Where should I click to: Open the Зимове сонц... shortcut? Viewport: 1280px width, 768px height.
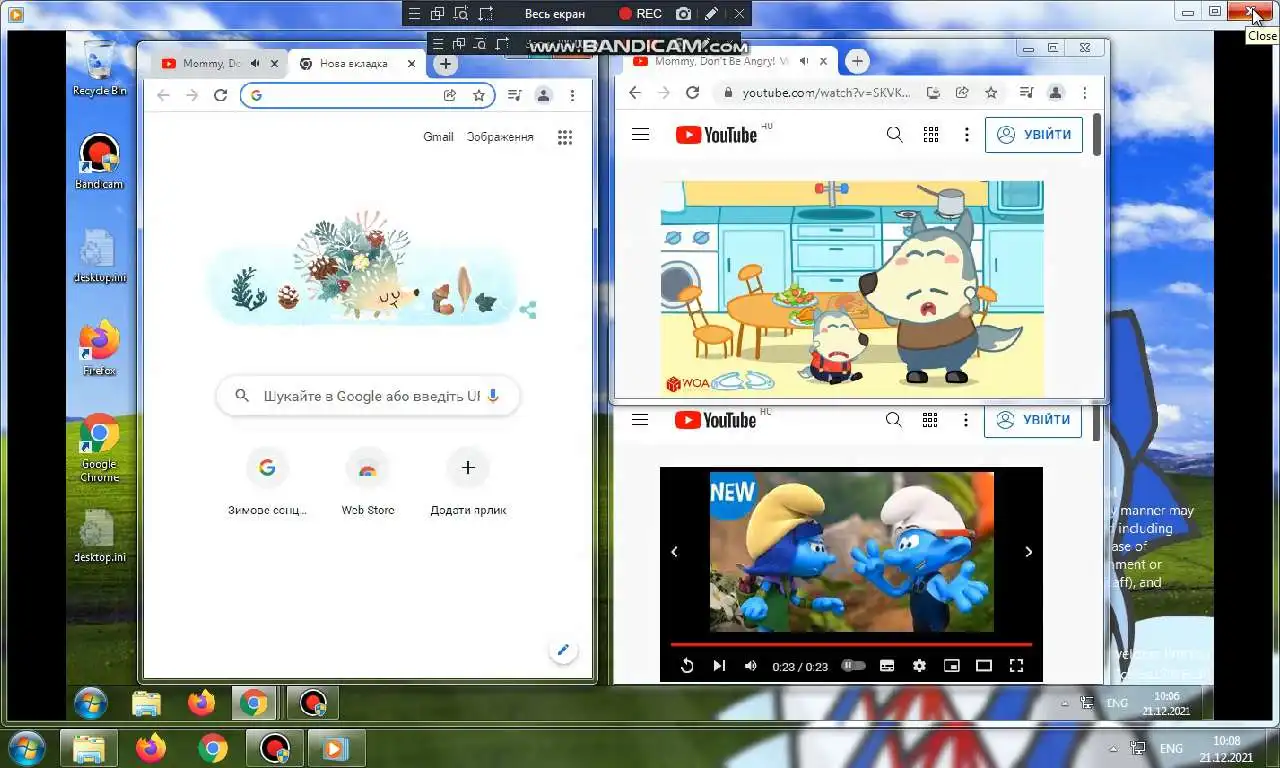coord(267,483)
